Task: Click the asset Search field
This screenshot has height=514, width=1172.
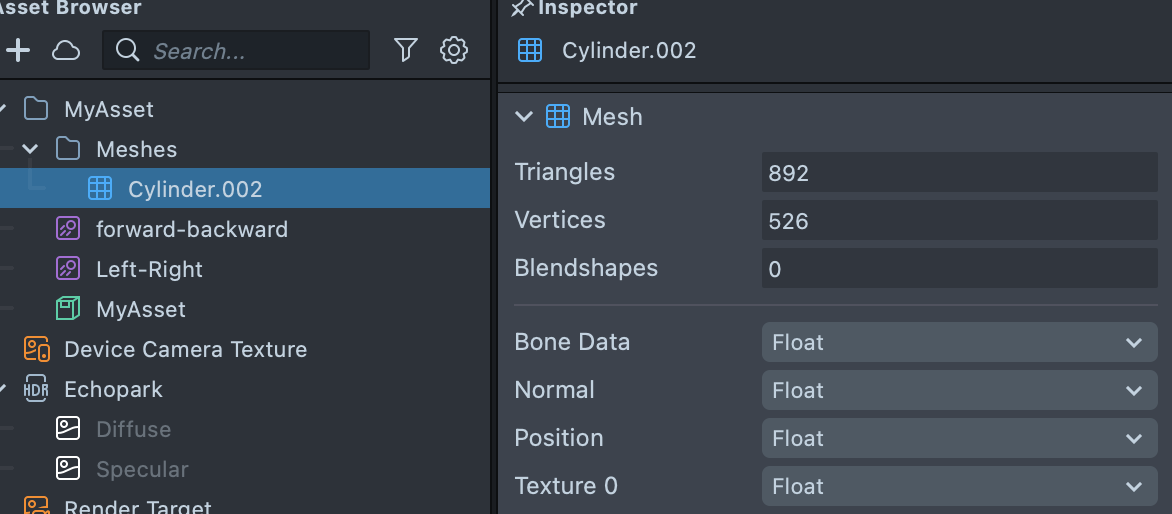Action: 250,50
